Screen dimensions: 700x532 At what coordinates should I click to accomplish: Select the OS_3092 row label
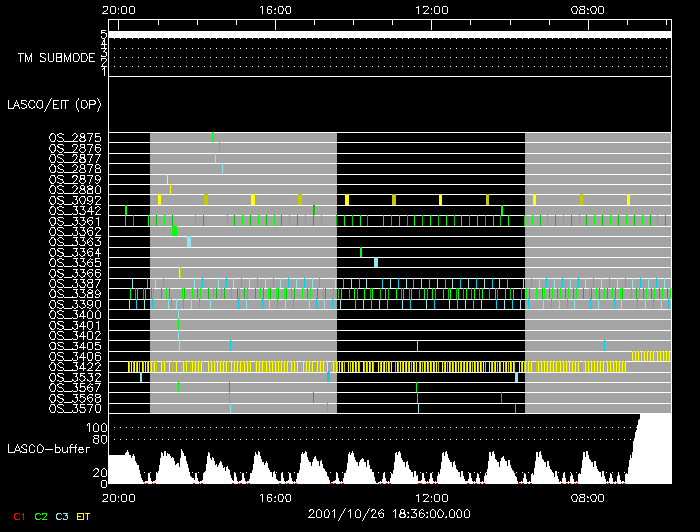pos(75,200)
